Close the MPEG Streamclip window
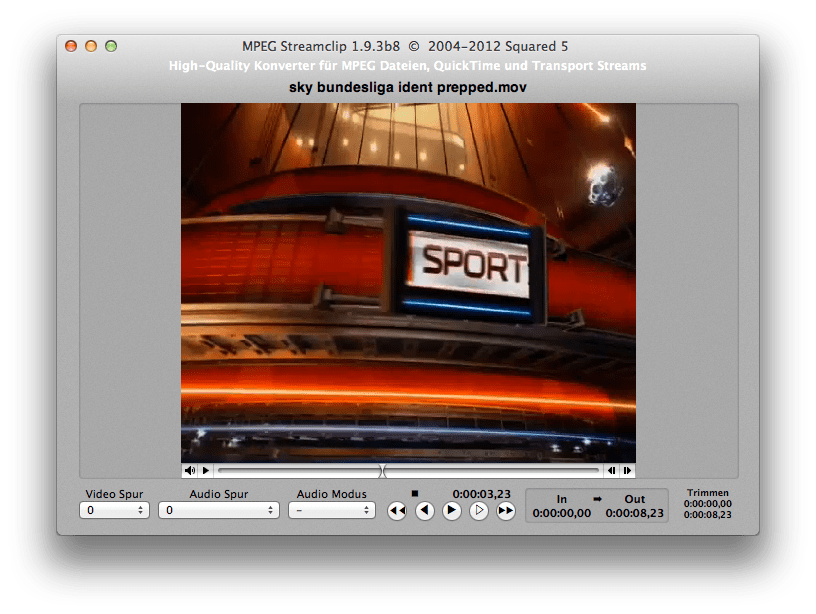816x614 pixels. (71, 46)
